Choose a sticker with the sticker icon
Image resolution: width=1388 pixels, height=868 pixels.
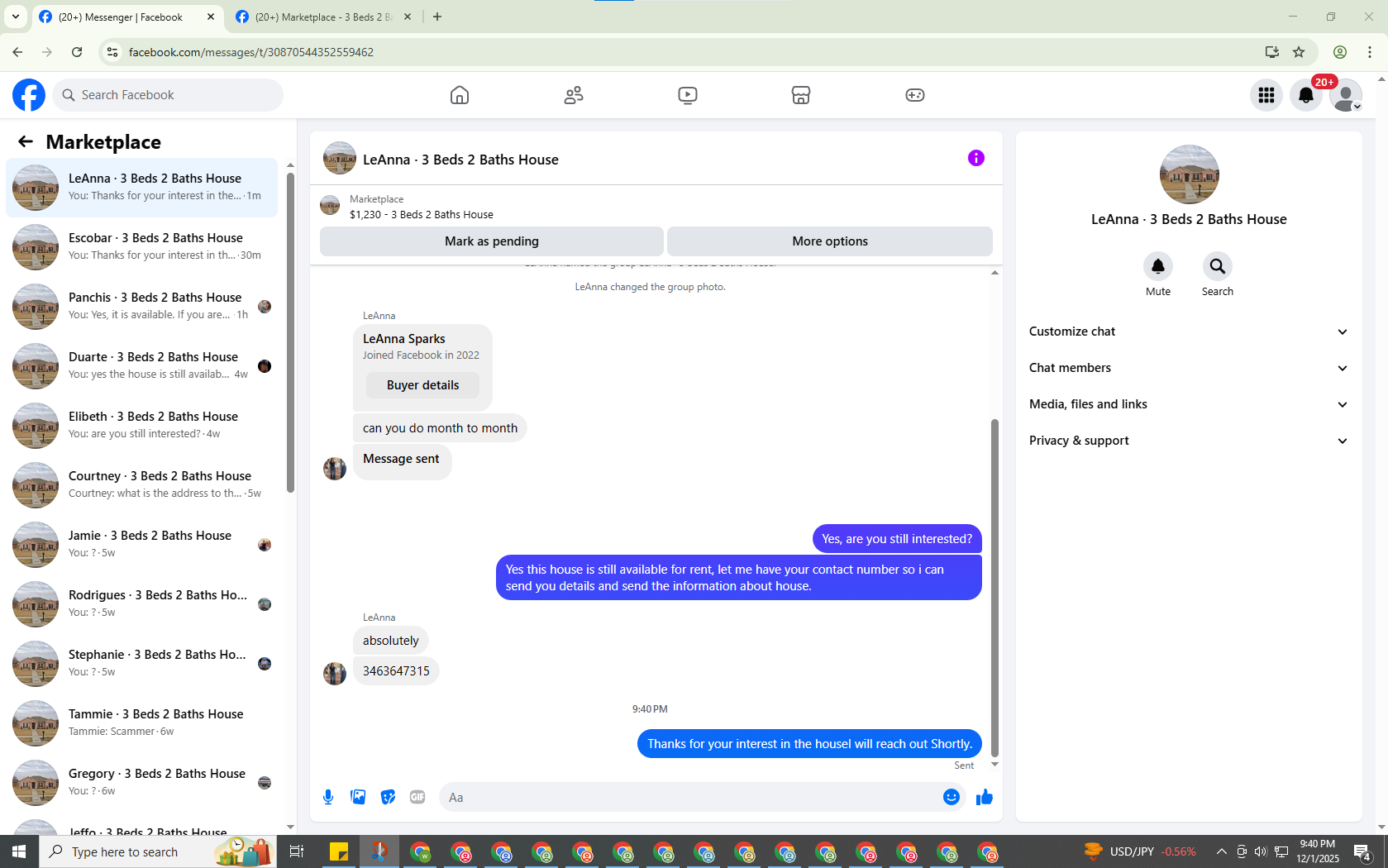(x=388, y=797)
